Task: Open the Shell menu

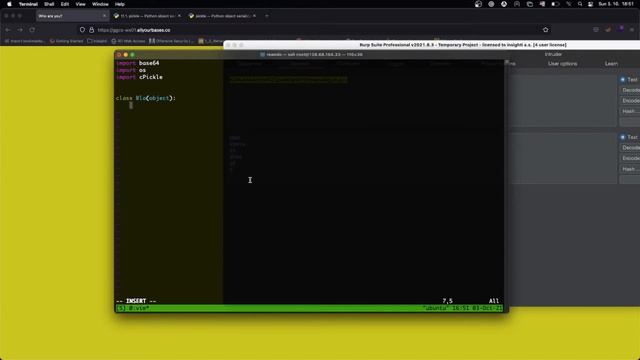Action: click(x=49, y=4)
